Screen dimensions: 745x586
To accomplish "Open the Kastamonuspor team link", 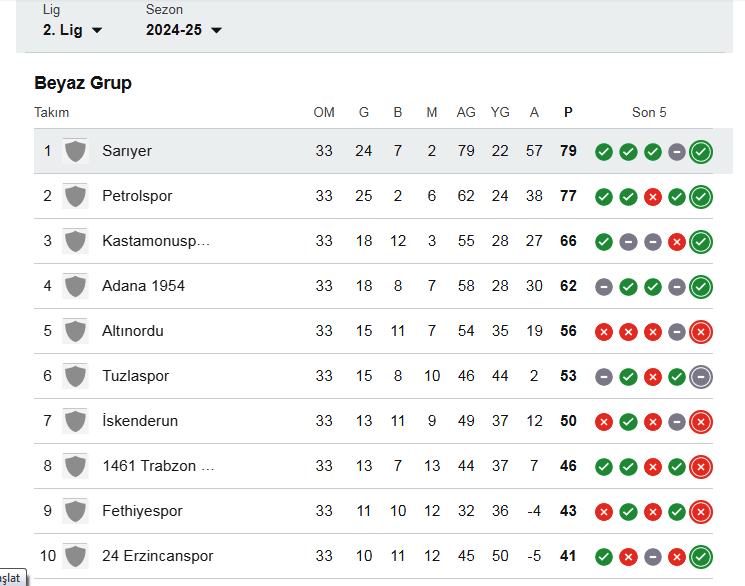I will click(x=156, y=241).
